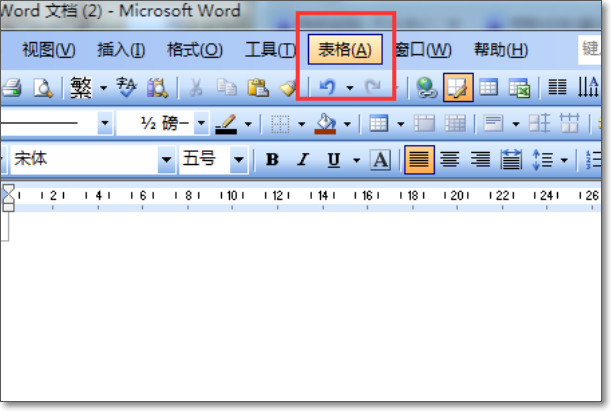Select align right button
611x411 pixels.
[x=480, y=159]
